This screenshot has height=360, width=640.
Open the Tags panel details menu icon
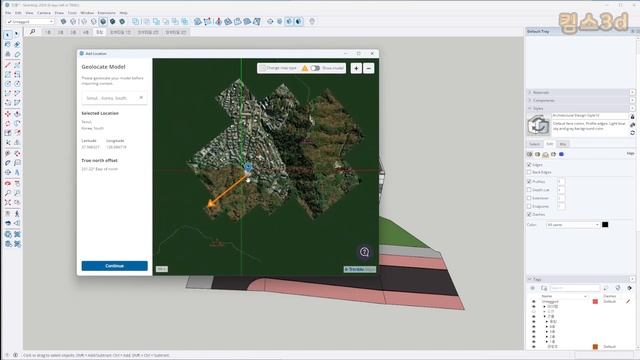point(629,288)
